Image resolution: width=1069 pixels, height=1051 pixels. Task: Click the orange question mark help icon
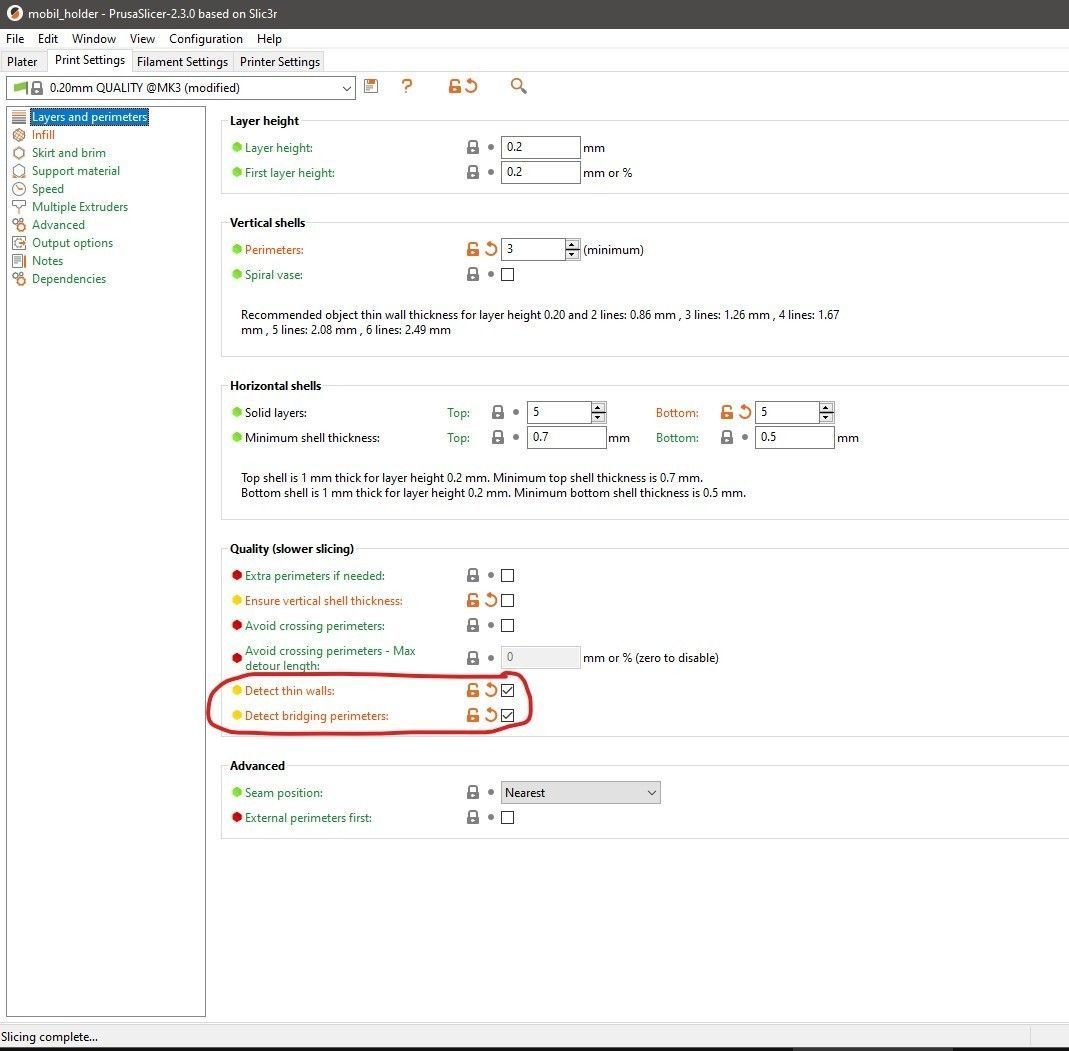(407, 86)
